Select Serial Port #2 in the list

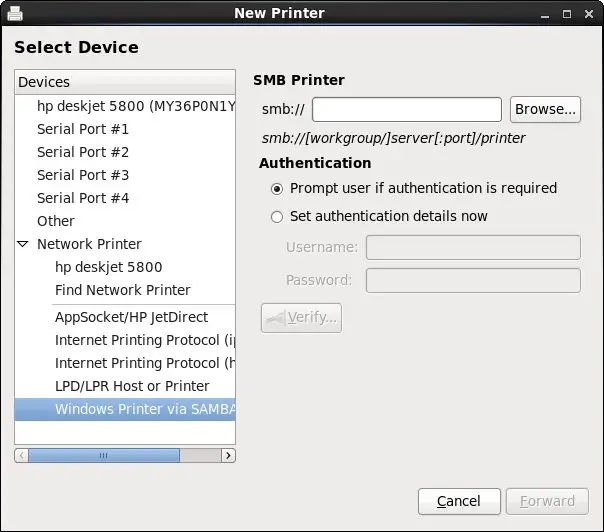83,152
